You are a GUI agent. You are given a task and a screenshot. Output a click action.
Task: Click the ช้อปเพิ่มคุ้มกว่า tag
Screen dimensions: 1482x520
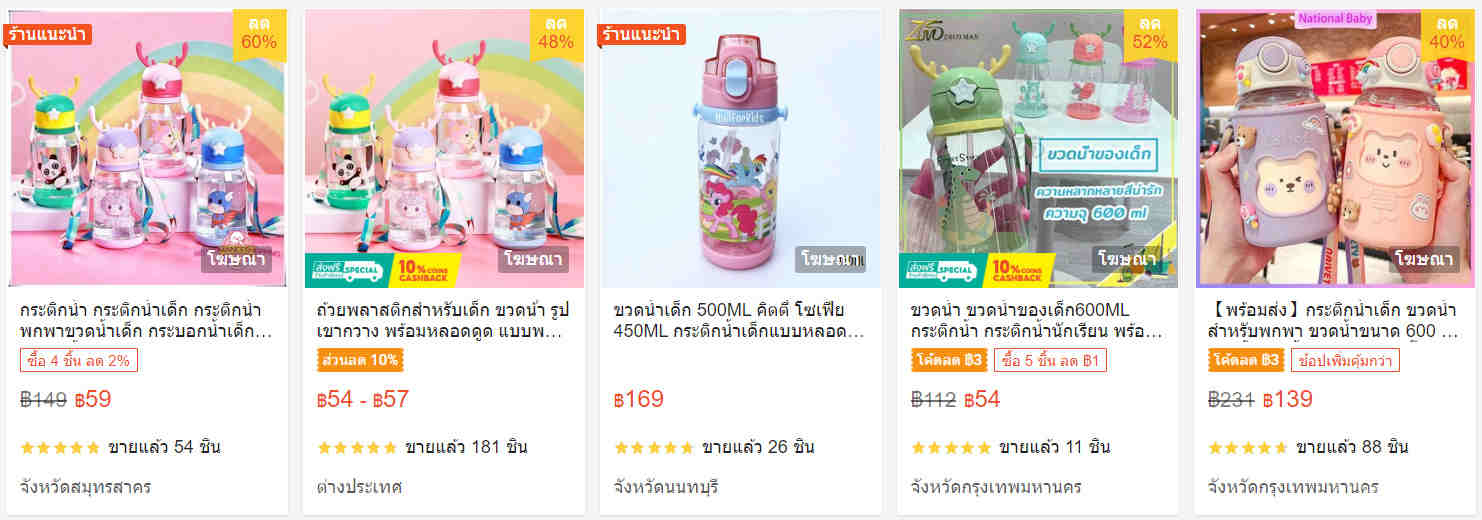click(x=1345, y=360)
